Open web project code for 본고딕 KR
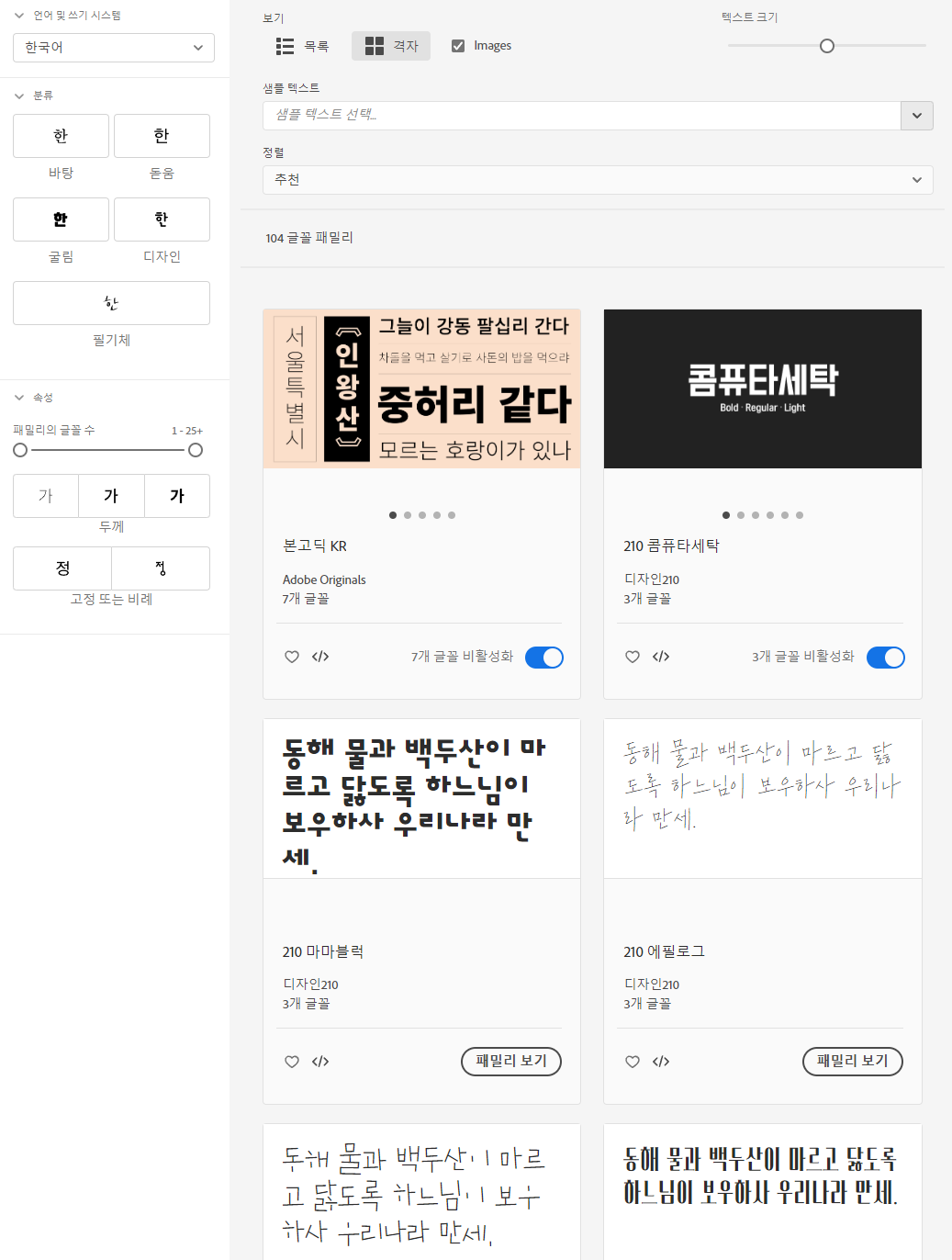Viewport: 952px width, 1260px height. click(x=320, y=657)
